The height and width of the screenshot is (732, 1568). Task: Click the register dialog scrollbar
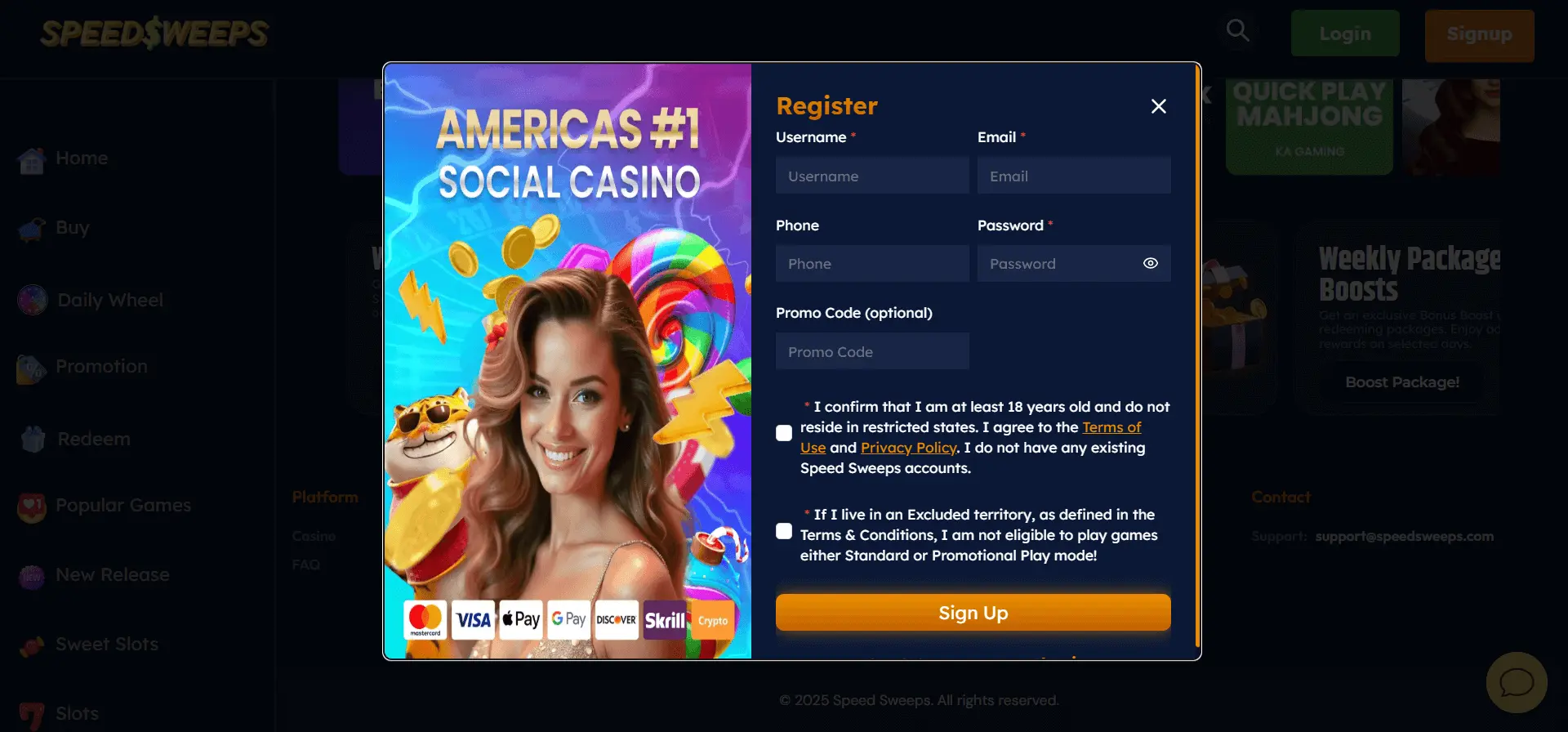tap(1197, 355)
